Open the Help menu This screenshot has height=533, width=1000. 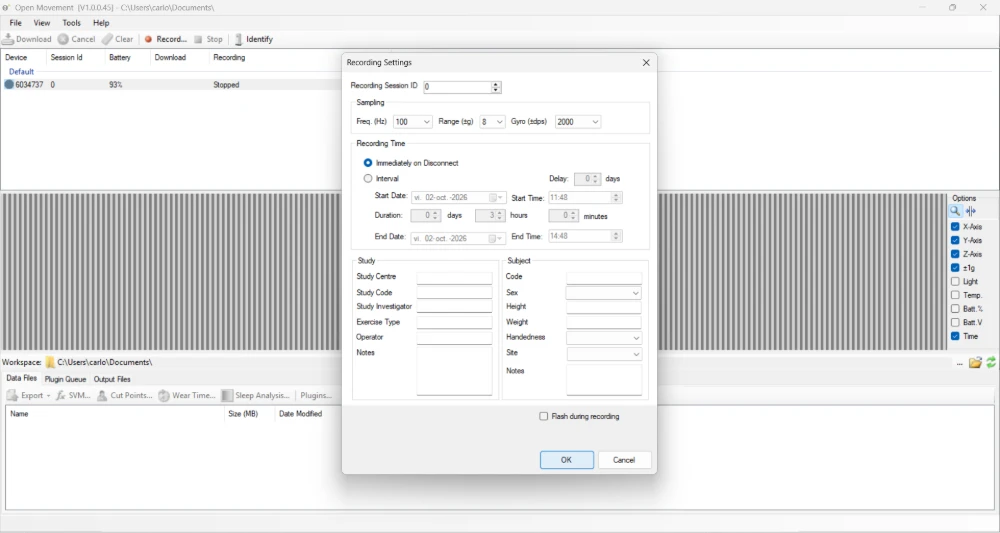click(101, 23)
